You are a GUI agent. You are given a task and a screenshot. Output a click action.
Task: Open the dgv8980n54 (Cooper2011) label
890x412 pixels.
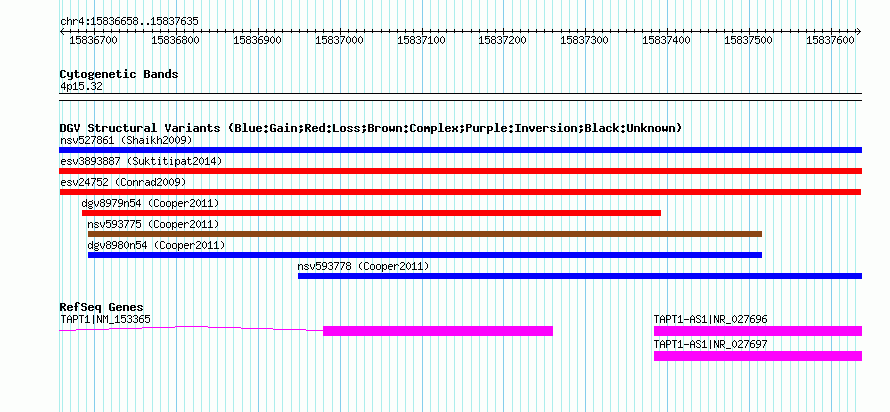click(156, 245)
